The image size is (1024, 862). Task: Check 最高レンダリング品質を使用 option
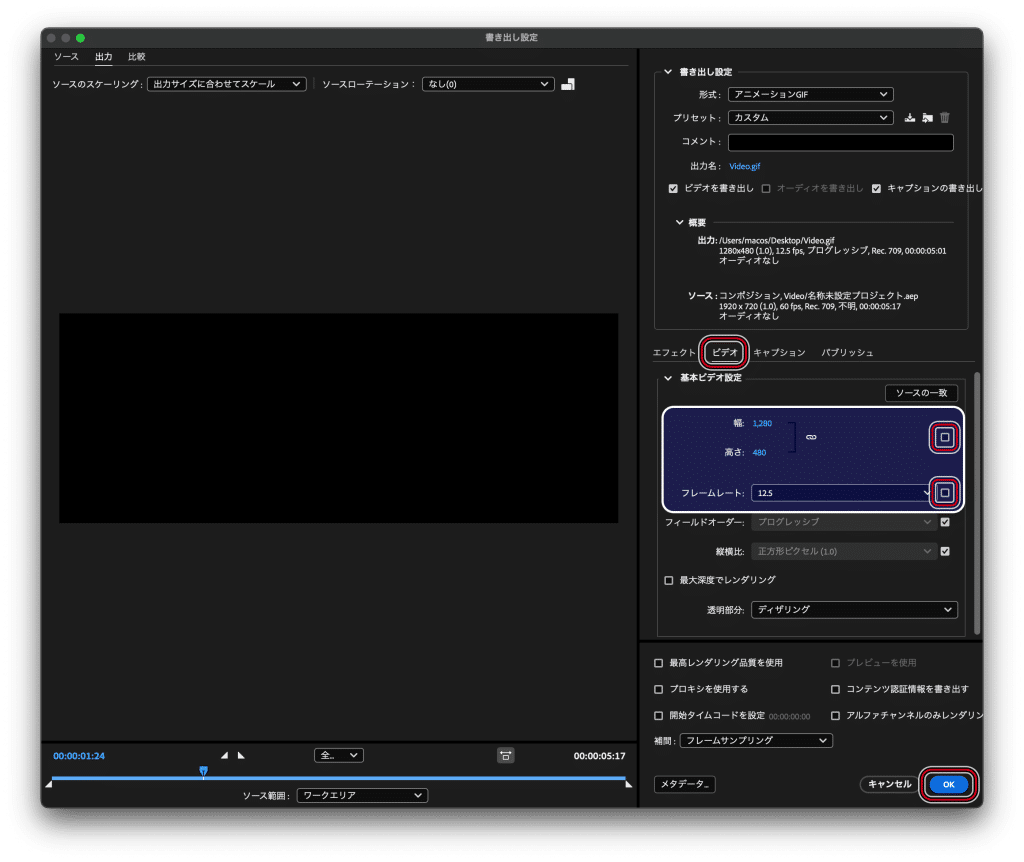[x=658, y=663]
